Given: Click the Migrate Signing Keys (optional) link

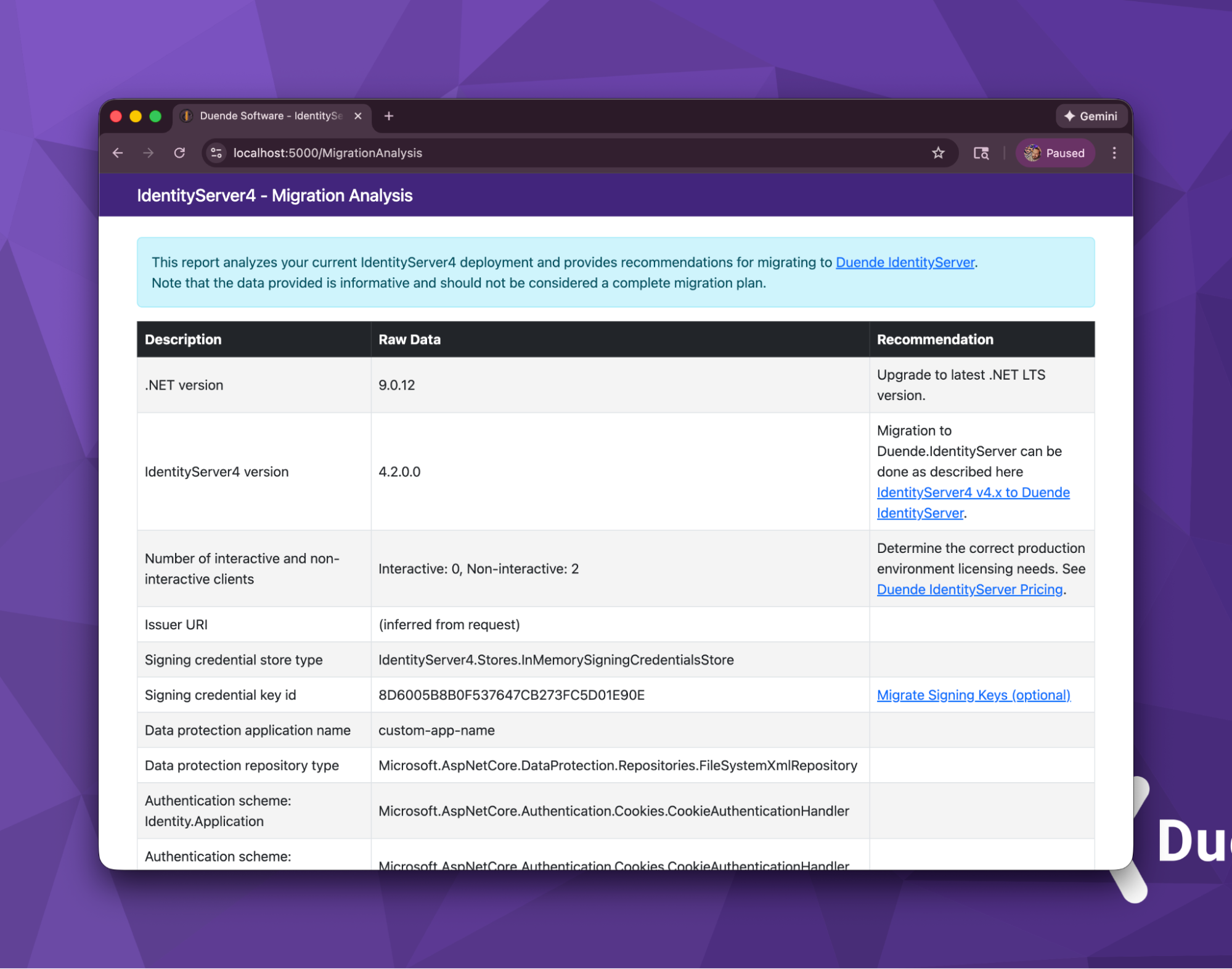Looking at the screenshot, I should click(974, 695).
